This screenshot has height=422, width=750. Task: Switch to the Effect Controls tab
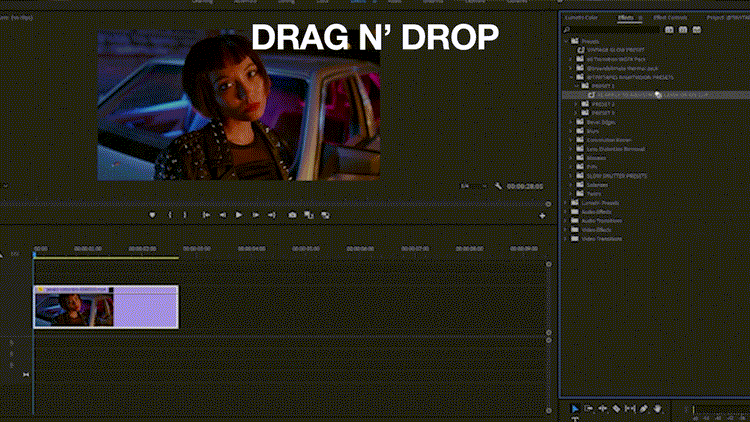670,18
